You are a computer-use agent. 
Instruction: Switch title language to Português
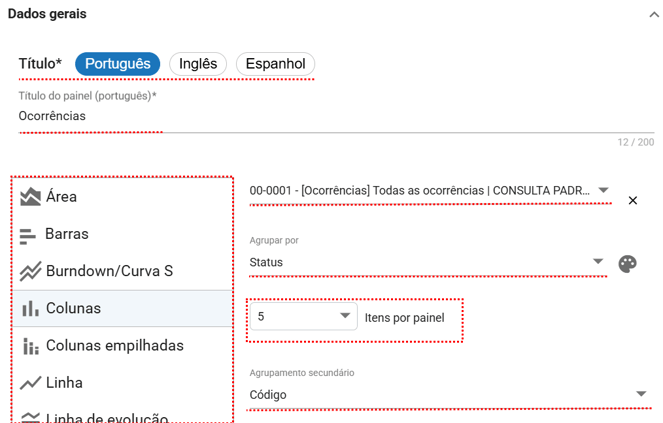point(117,64)
